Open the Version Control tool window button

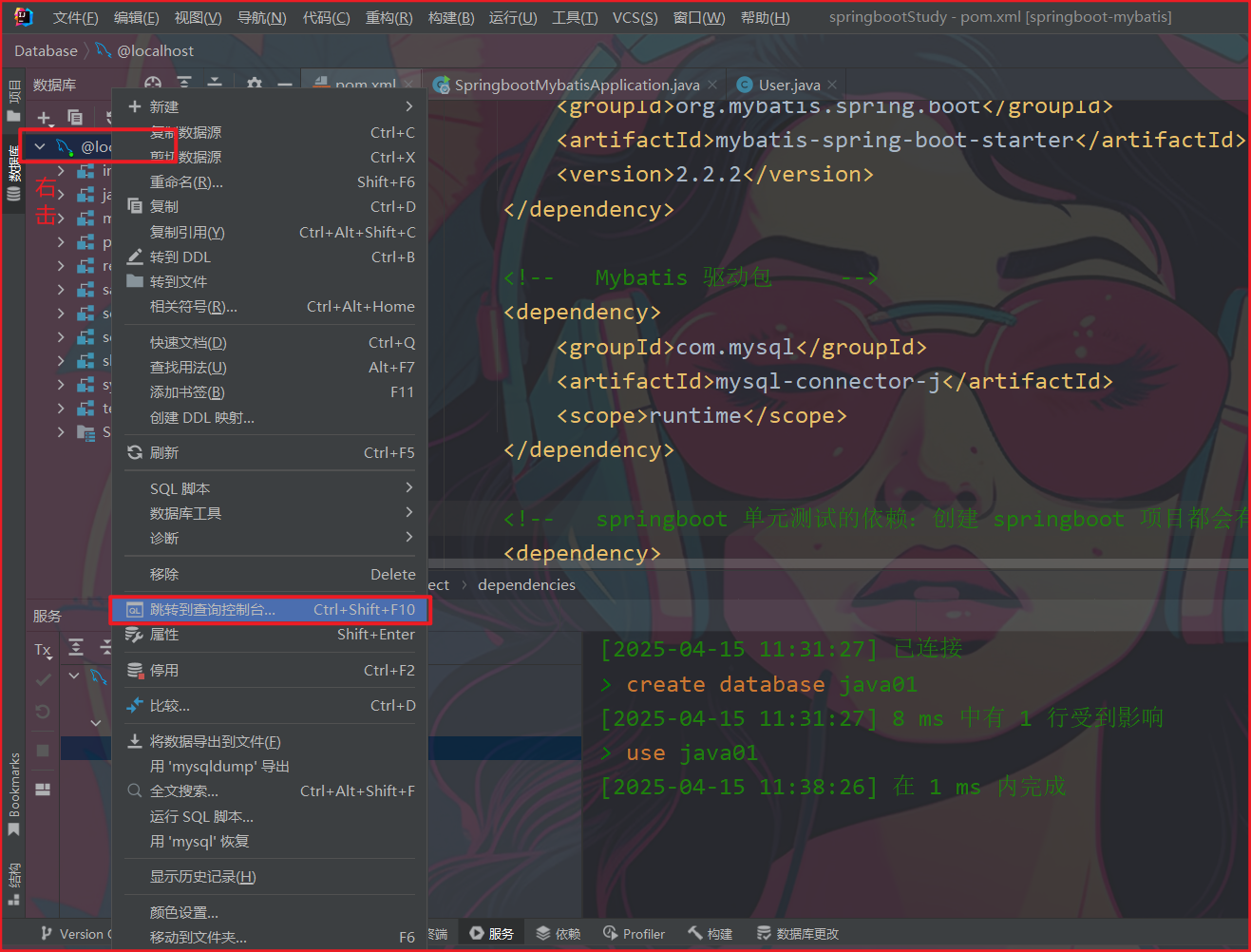[x=74, y=935]
